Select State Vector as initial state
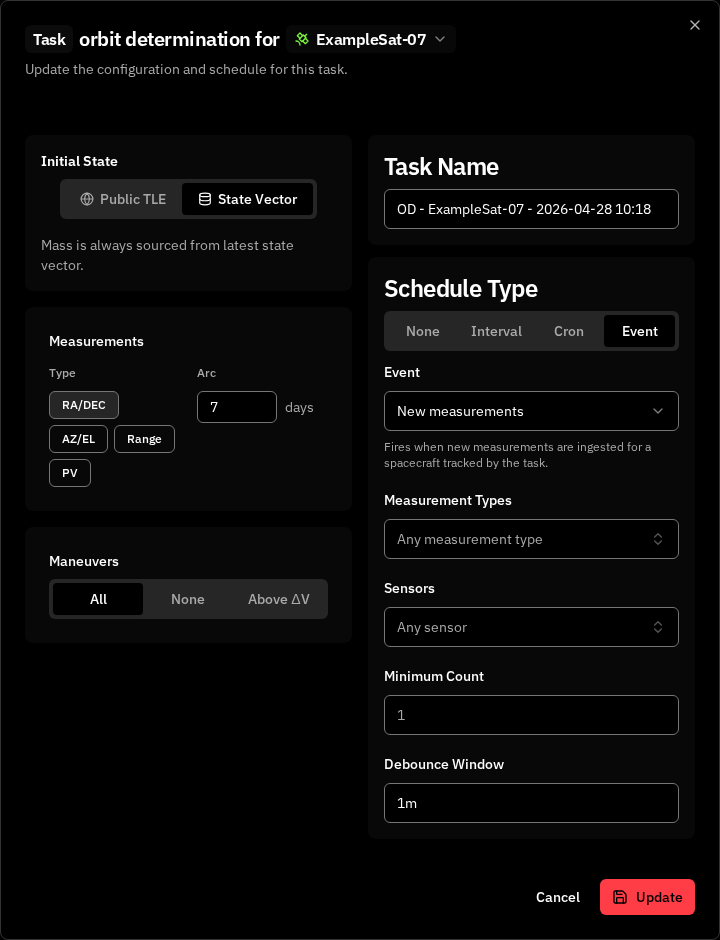Viewport: 720px width, 940px height. [x=248, y=199]
